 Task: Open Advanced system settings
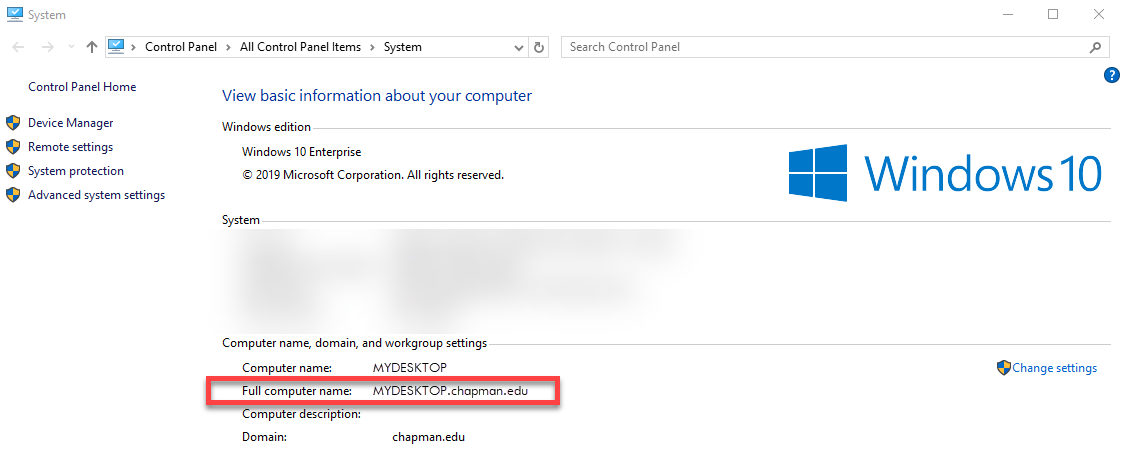[x=96, y=195]
